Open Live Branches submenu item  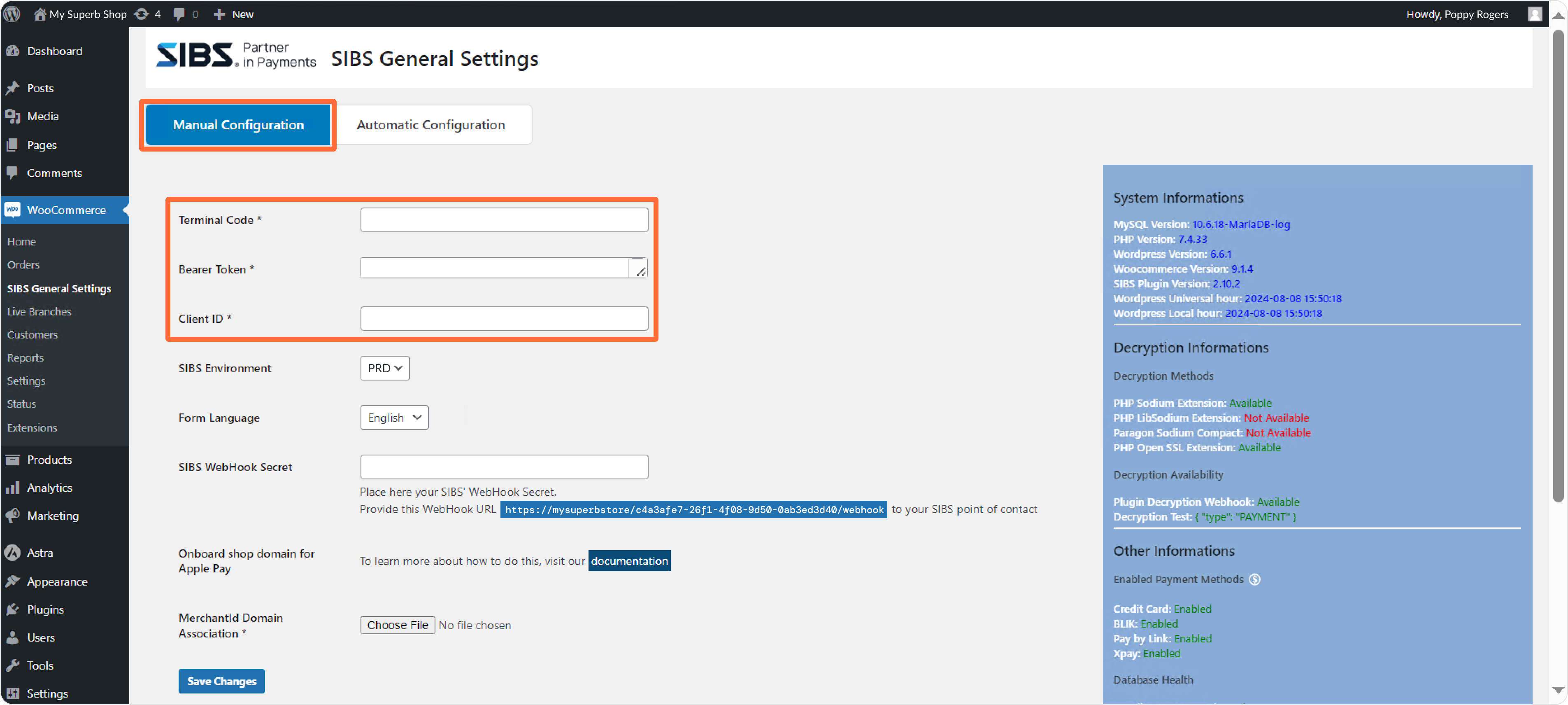[x=39, y=311]
